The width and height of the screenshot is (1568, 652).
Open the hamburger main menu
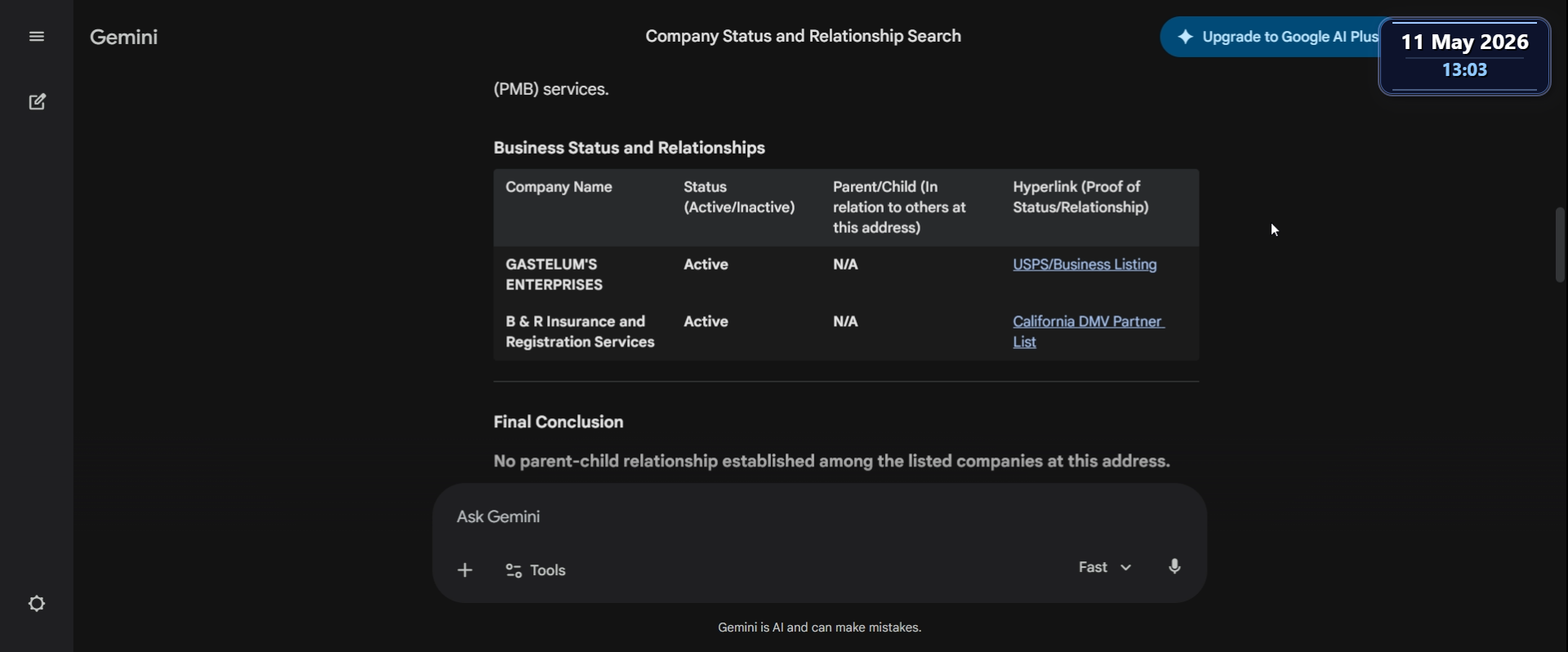coord(37,37)
